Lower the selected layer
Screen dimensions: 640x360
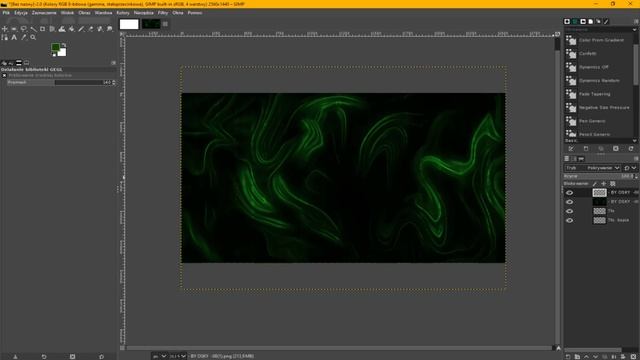596,357
